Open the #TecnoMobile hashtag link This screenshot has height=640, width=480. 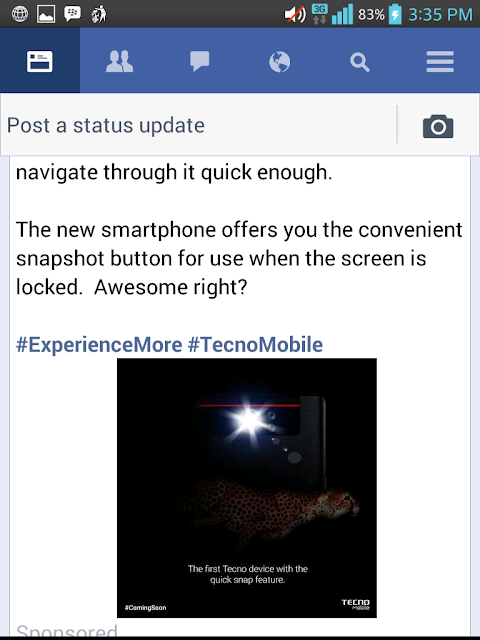tap(255, 344)
